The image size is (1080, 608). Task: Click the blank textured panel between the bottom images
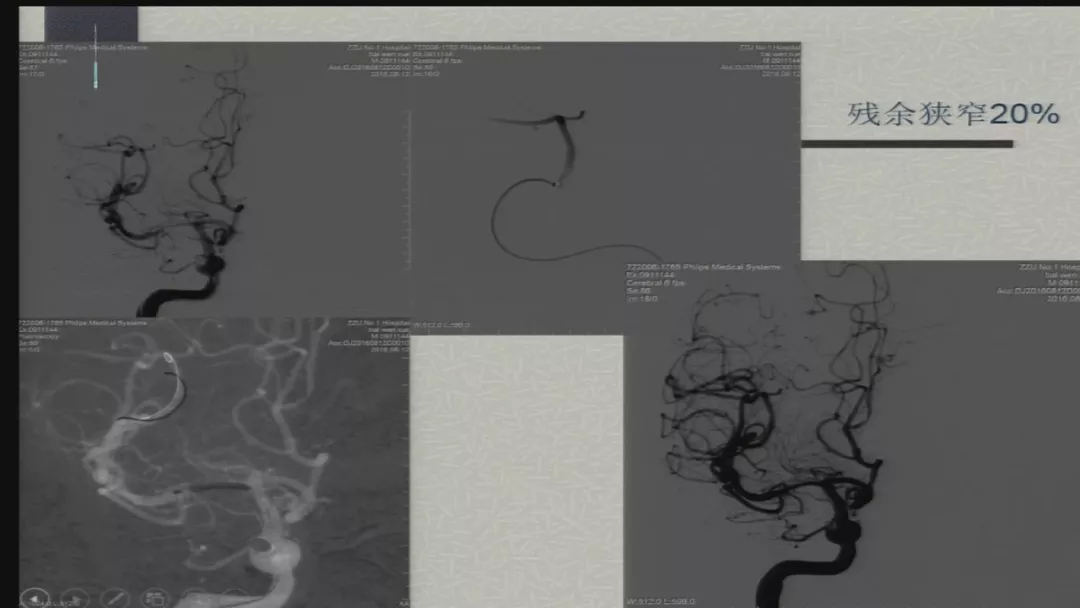[517, 470]
